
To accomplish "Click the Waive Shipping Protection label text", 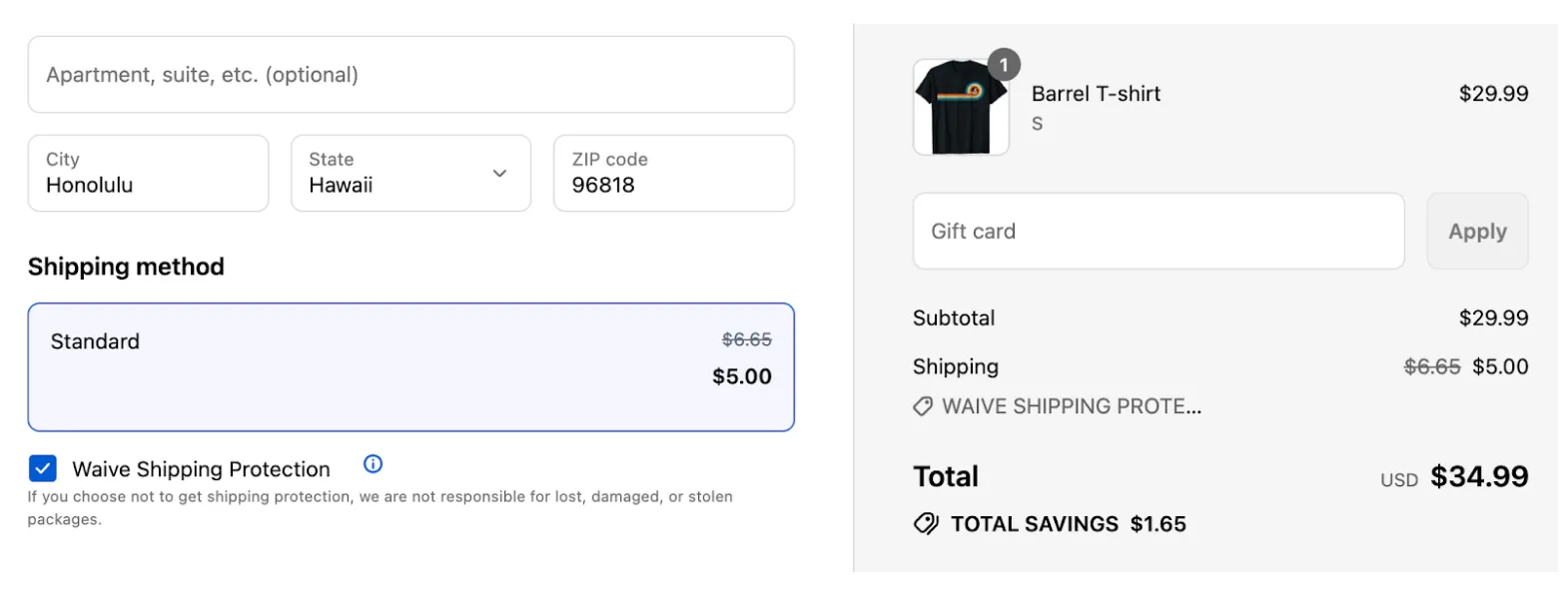I will coord(201,469).
